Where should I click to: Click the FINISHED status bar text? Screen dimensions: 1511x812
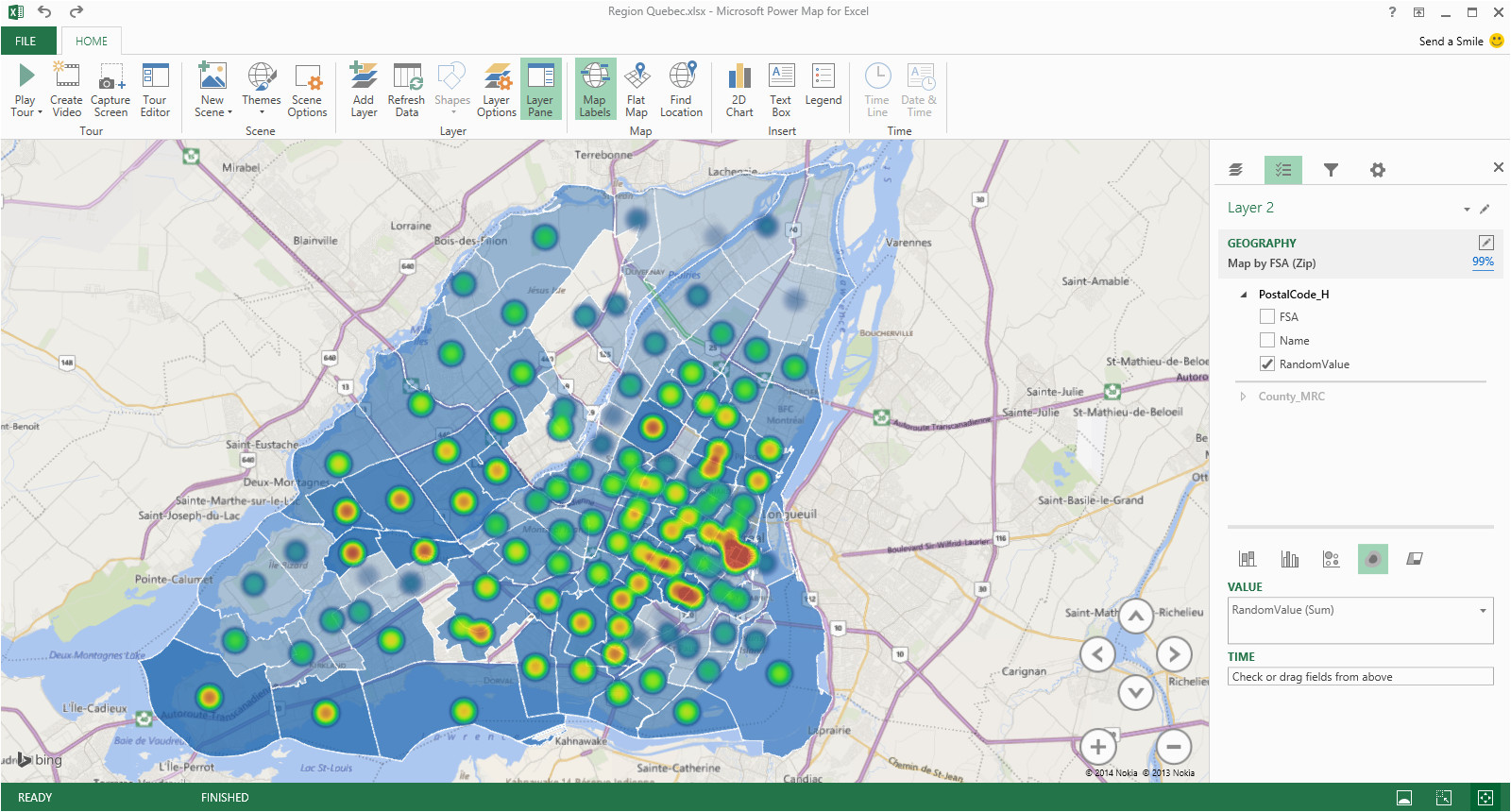[225, 798]
